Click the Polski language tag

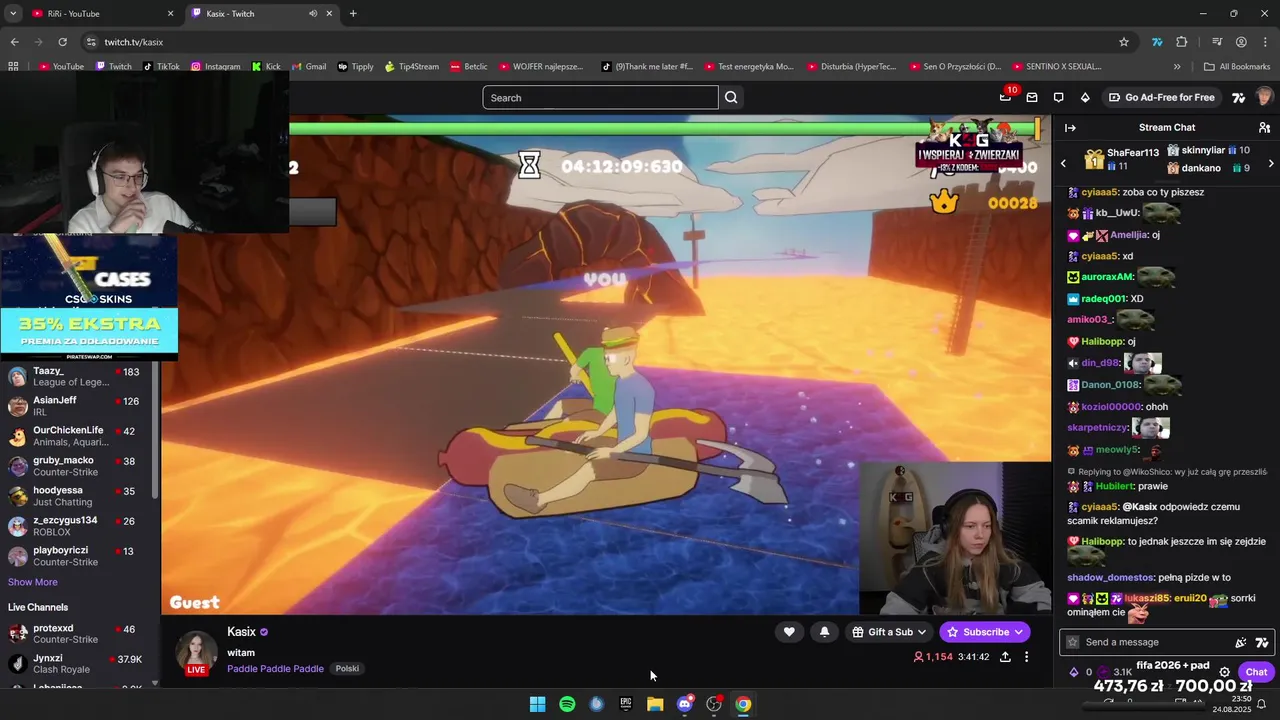[x=347, y=669]
